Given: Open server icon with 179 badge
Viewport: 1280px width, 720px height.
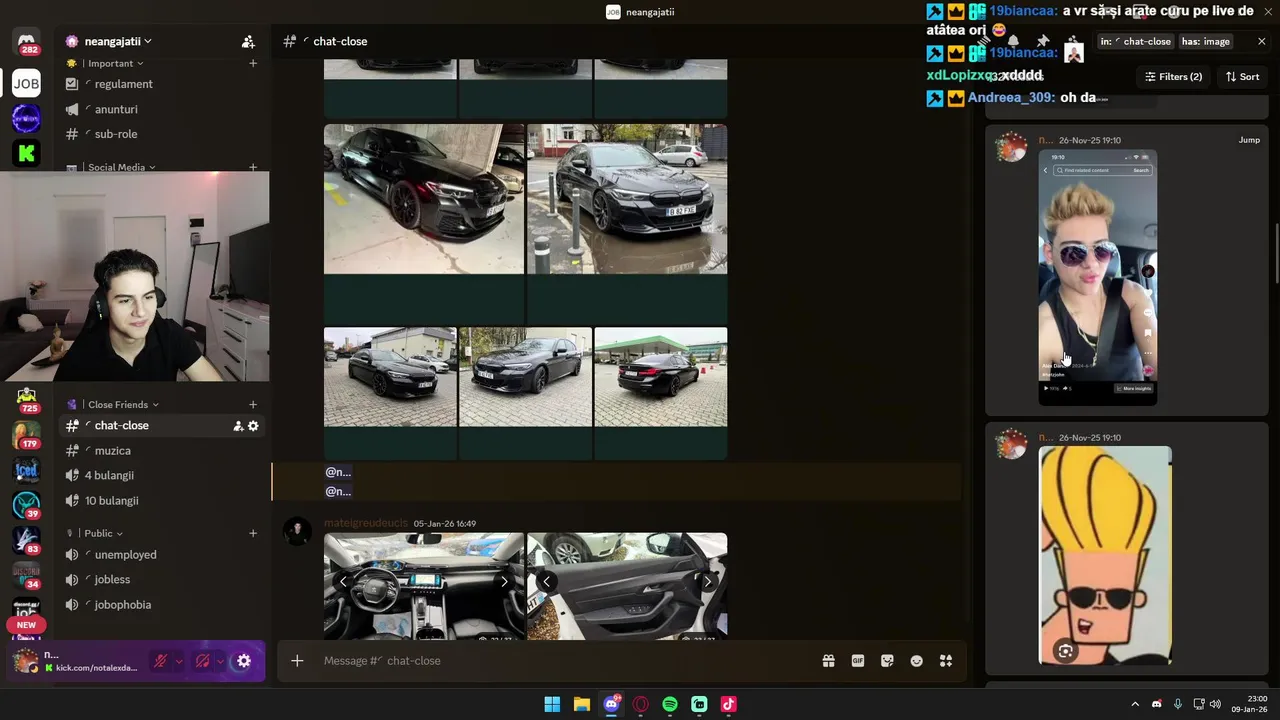Looking at the screenshot, I should (x=26, y=435).
